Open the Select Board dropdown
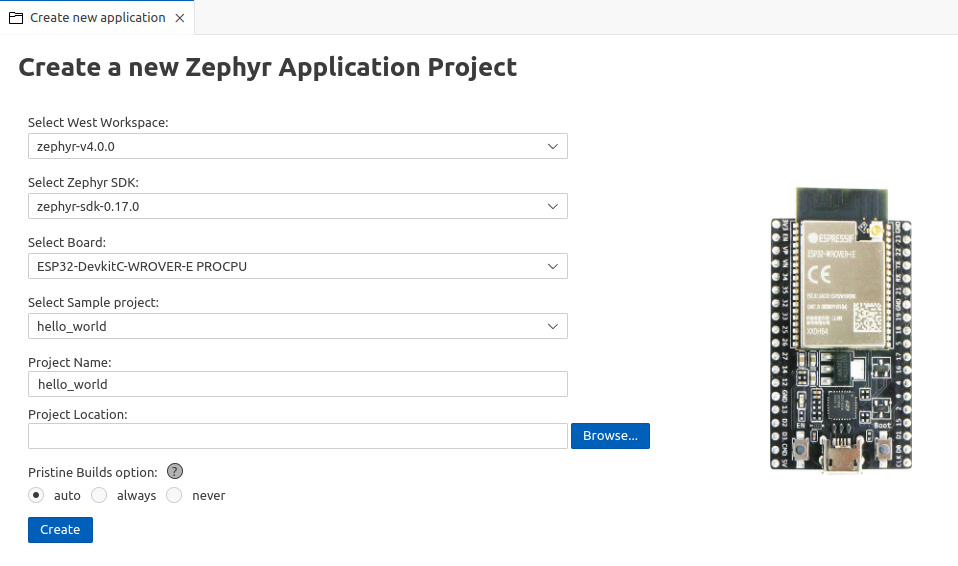Image resolution: width=958 pixels, height=566 pixels. tap(297, 266)
